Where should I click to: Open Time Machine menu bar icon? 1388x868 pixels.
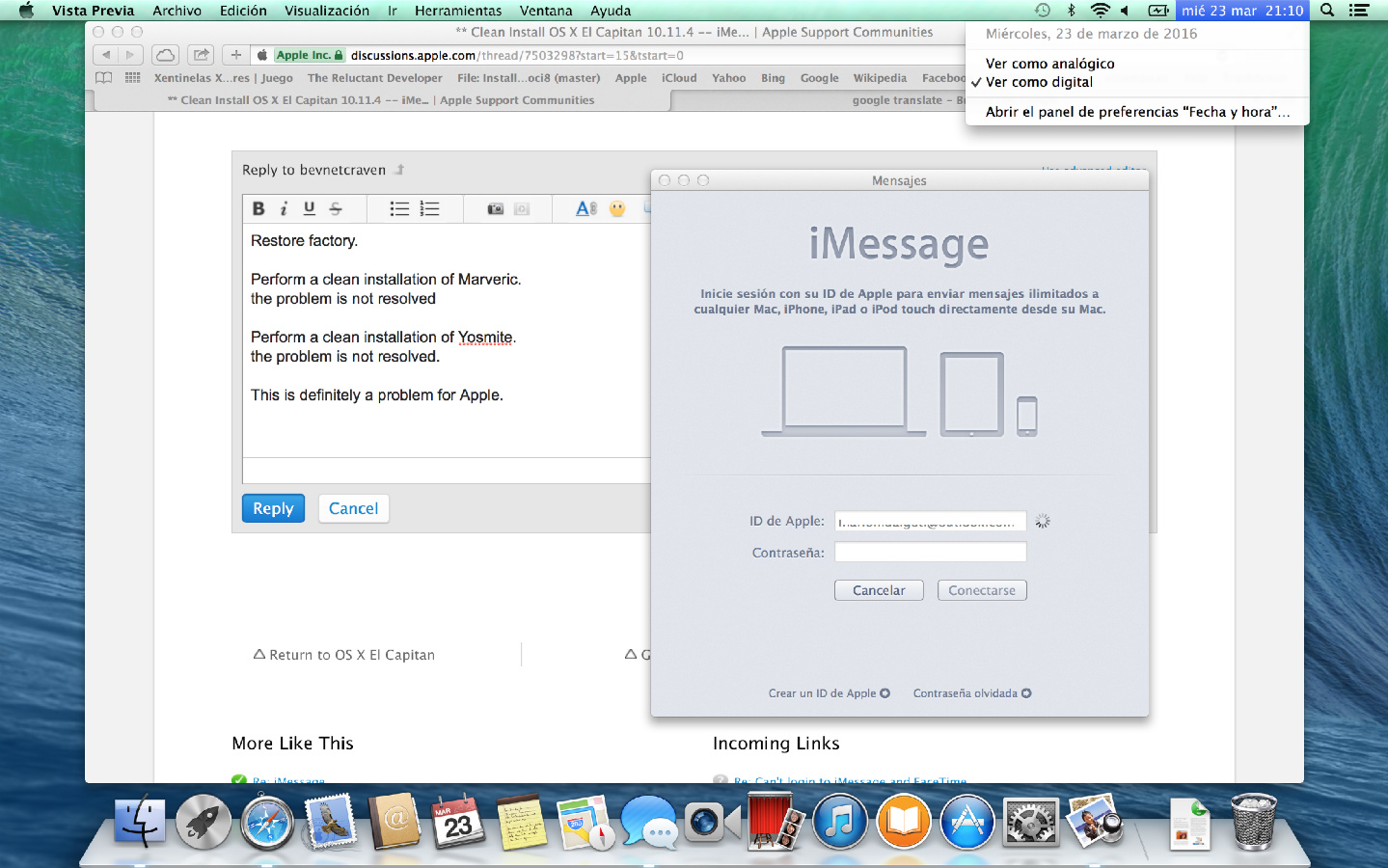coord(1043,11)
